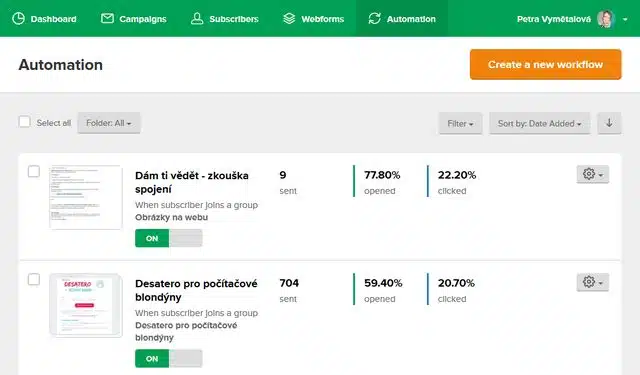Viewport: 640px width, 375px height.
Task: Switch to the Subscribers tab label
Action: click(234, 19)
